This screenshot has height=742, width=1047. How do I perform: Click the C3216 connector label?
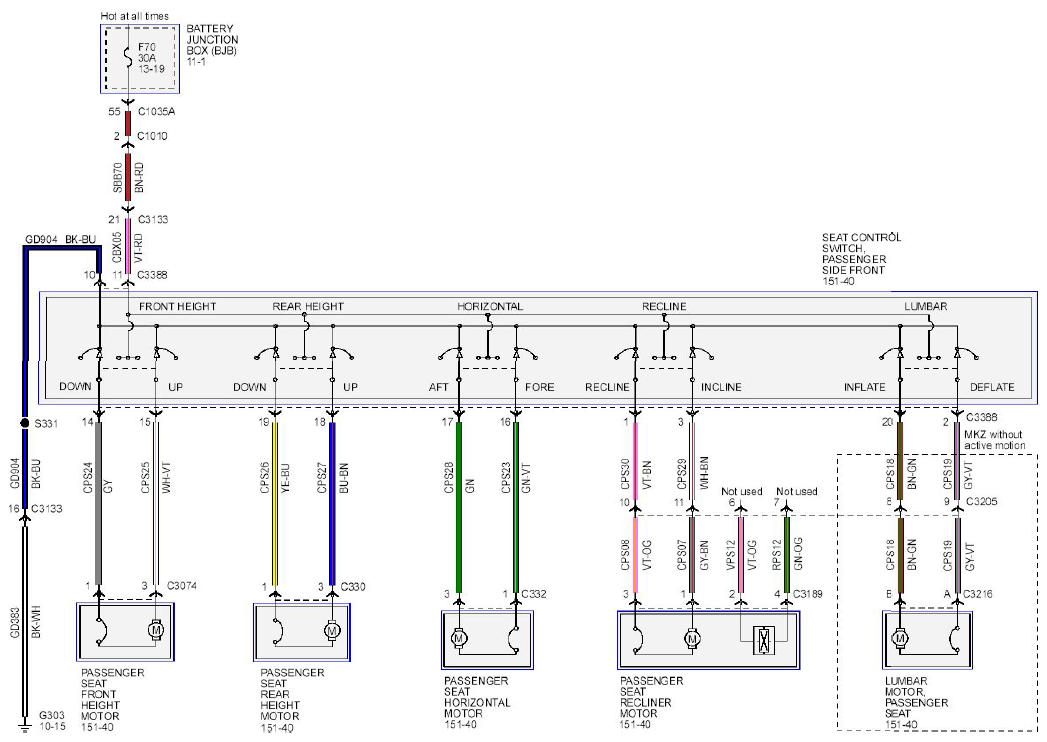point(978,594)
